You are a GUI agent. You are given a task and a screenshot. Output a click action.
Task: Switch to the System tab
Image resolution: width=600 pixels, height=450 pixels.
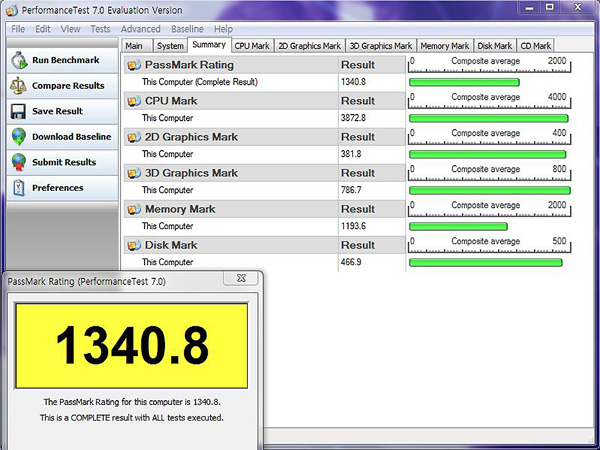170,46
